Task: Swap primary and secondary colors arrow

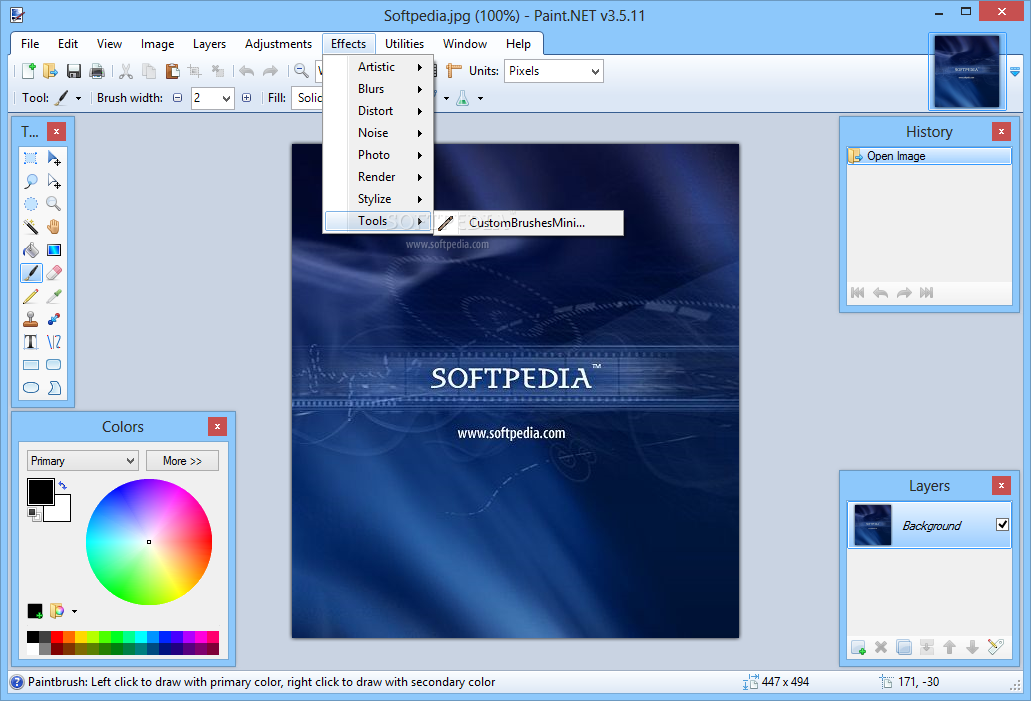Action: coord(62,485)
